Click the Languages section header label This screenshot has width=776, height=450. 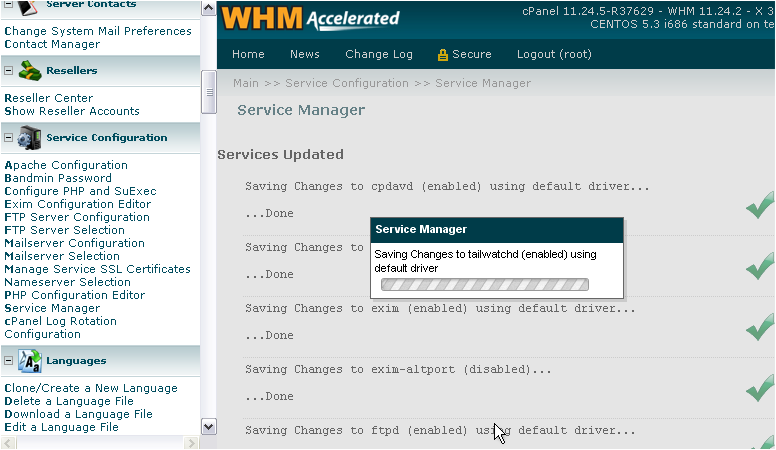click(x=76, y=360)
